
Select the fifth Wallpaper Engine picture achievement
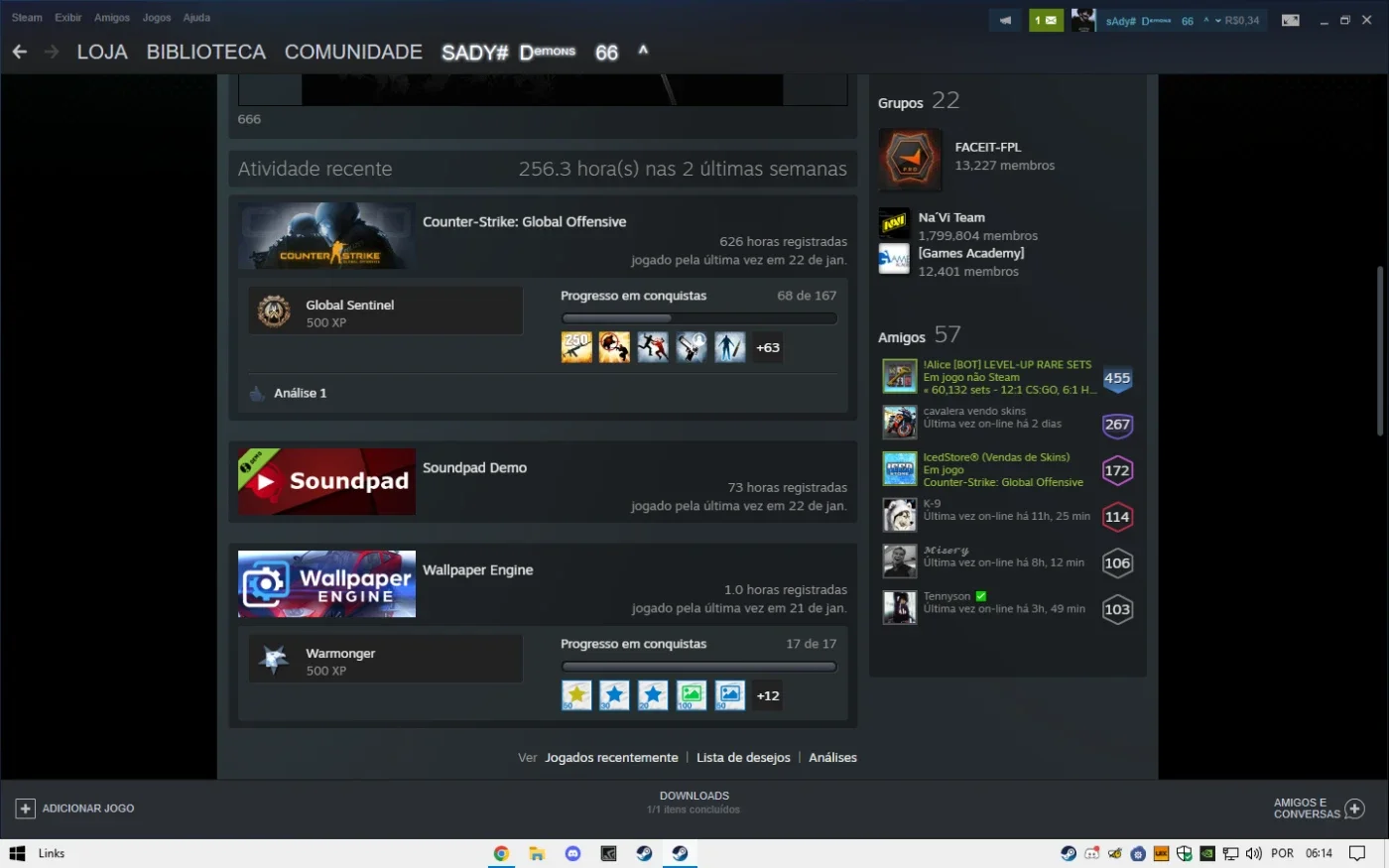pos(729,695)
